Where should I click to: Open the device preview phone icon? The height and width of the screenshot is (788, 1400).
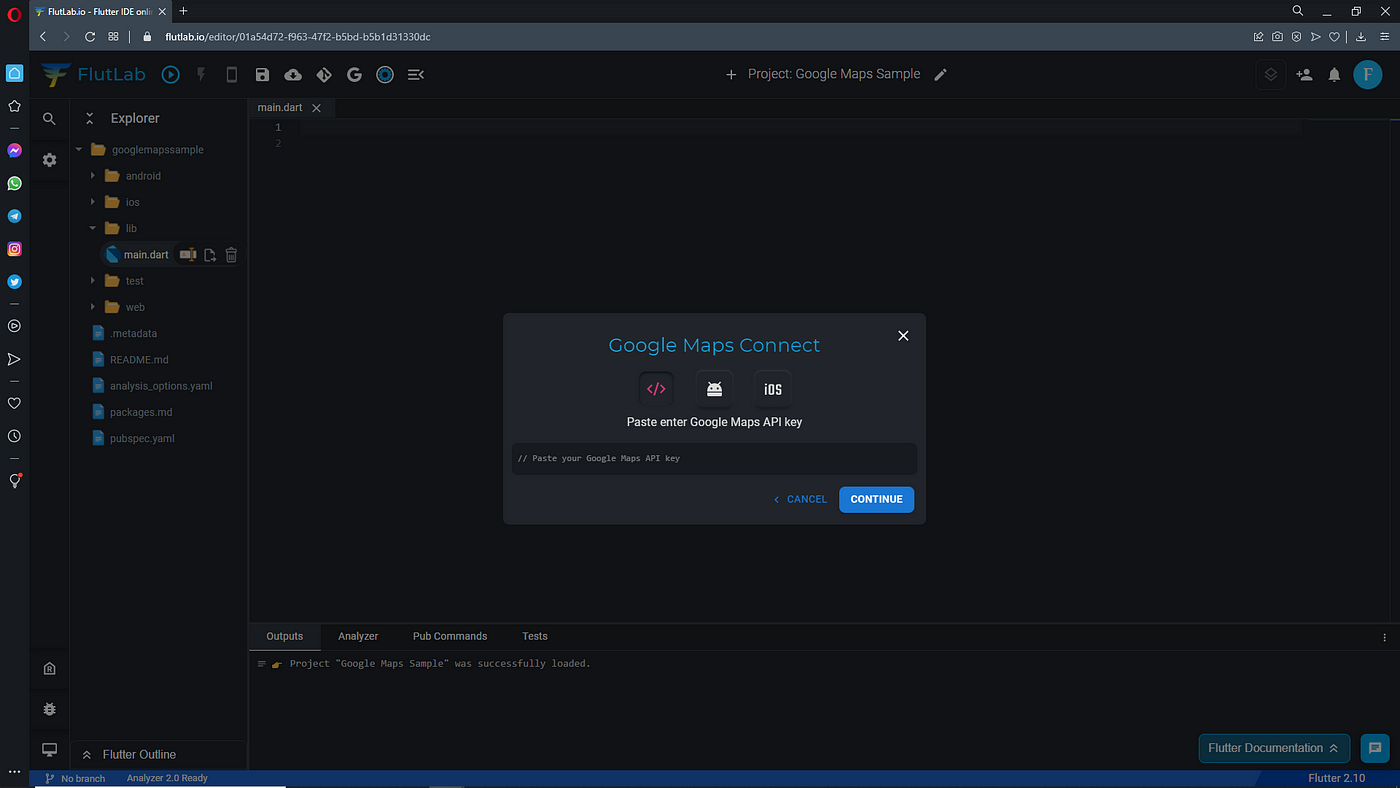pyautogui.click(x=232, y=74)
